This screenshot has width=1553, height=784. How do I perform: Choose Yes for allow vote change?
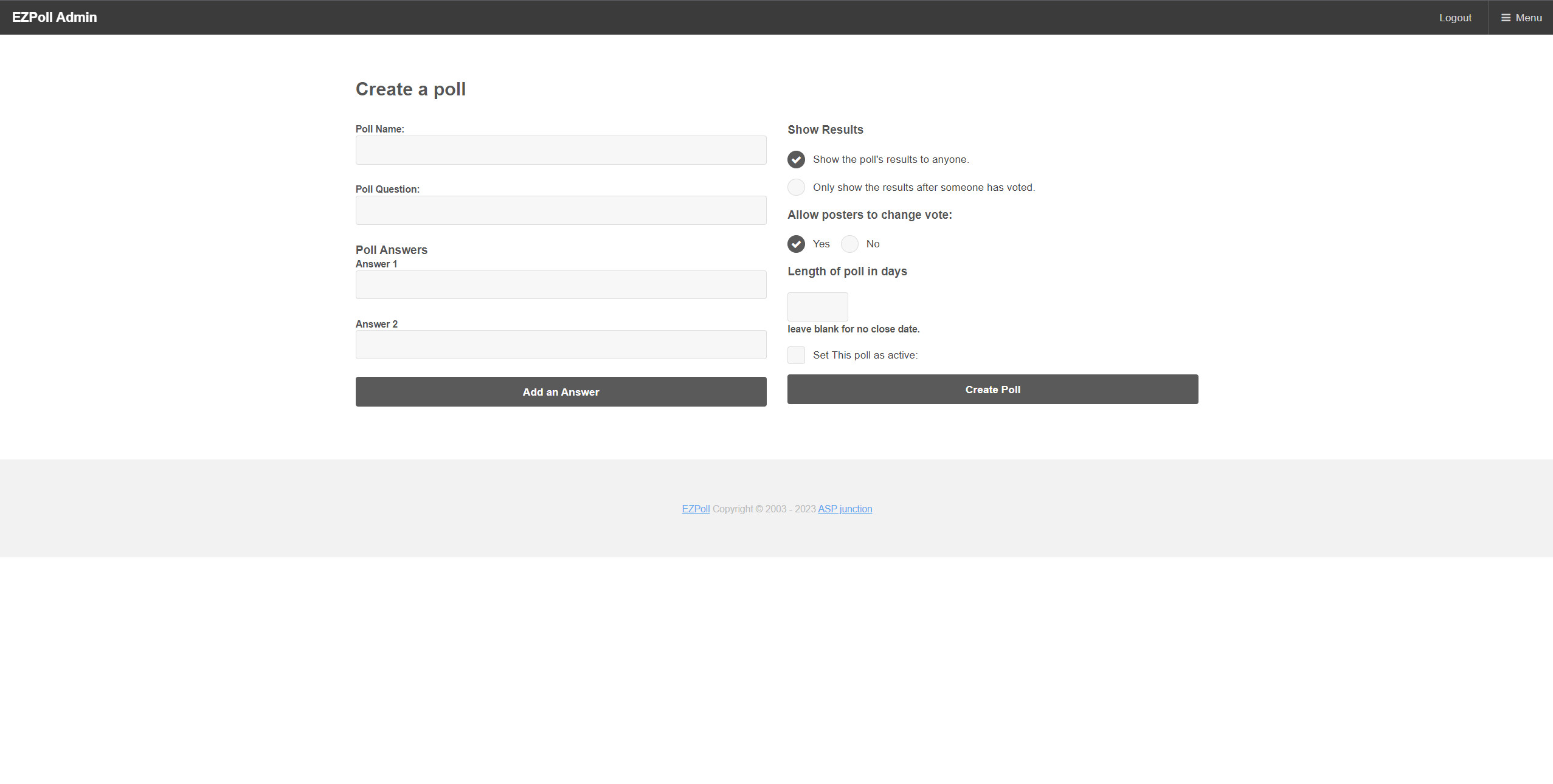tap(796, 244)
